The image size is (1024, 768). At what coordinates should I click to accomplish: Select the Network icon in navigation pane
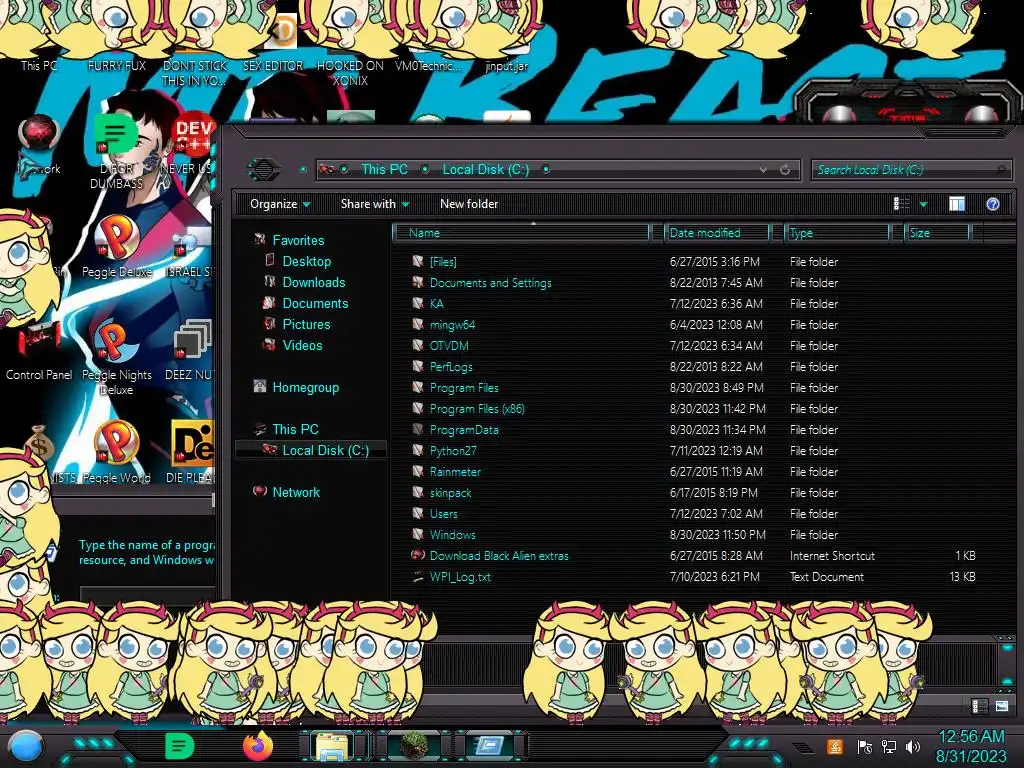point(260,492)
